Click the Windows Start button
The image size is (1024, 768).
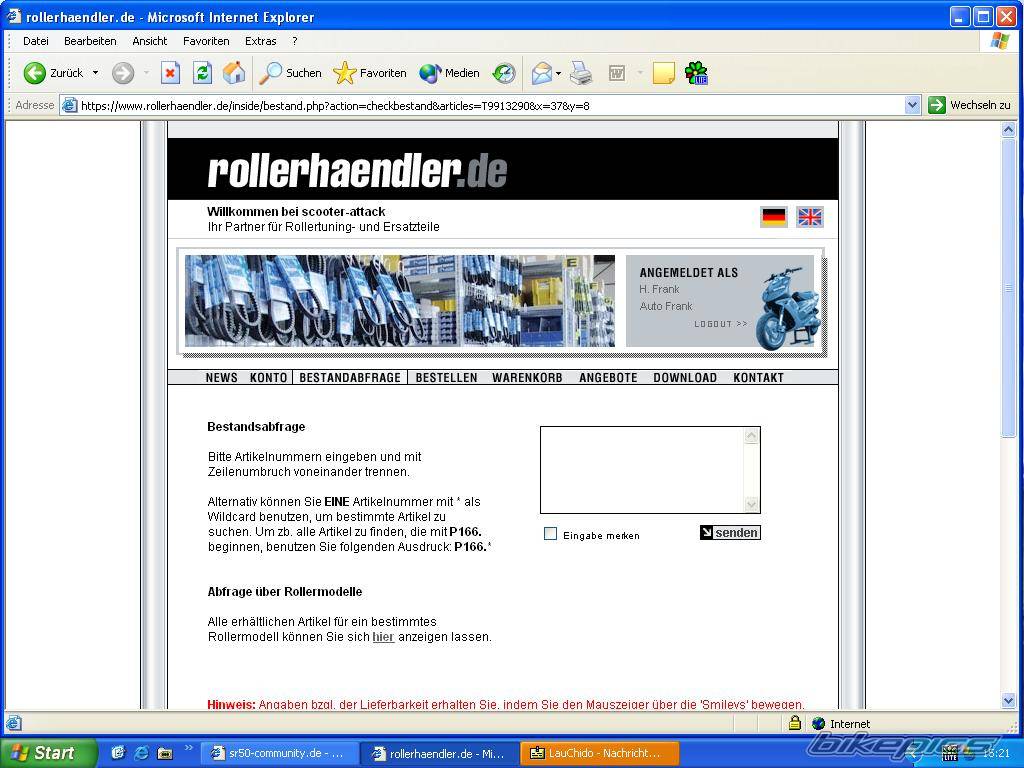(x=48, y=753)
